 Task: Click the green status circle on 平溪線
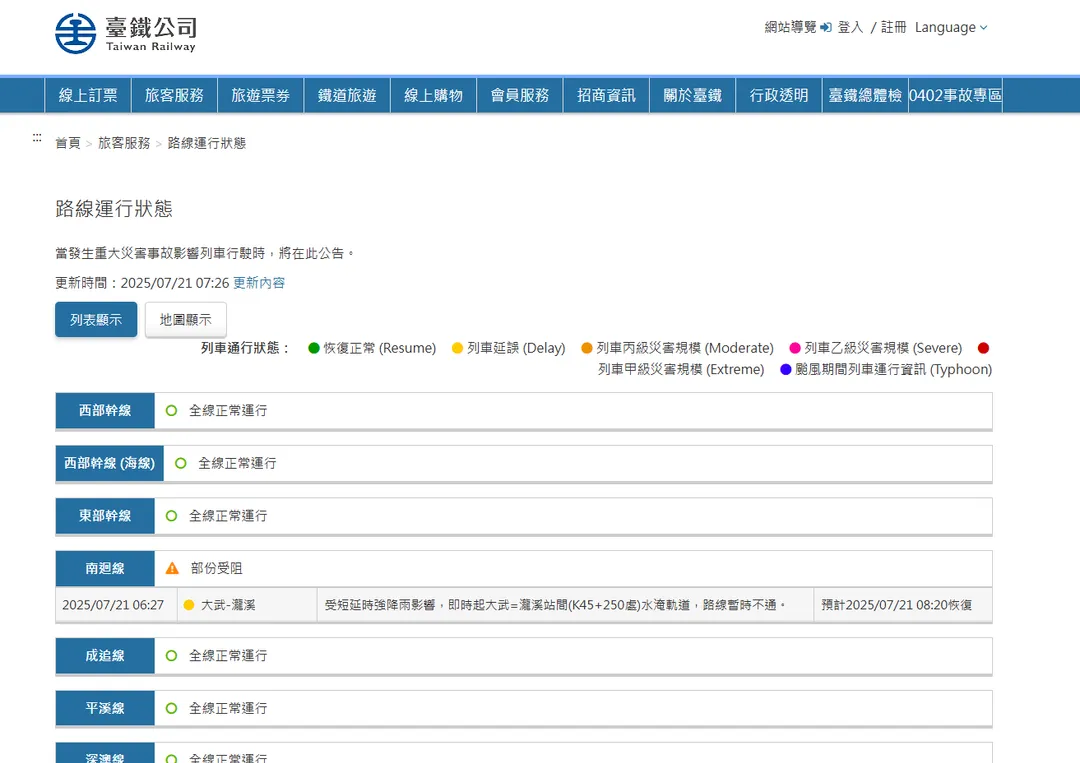click(172, 708)
